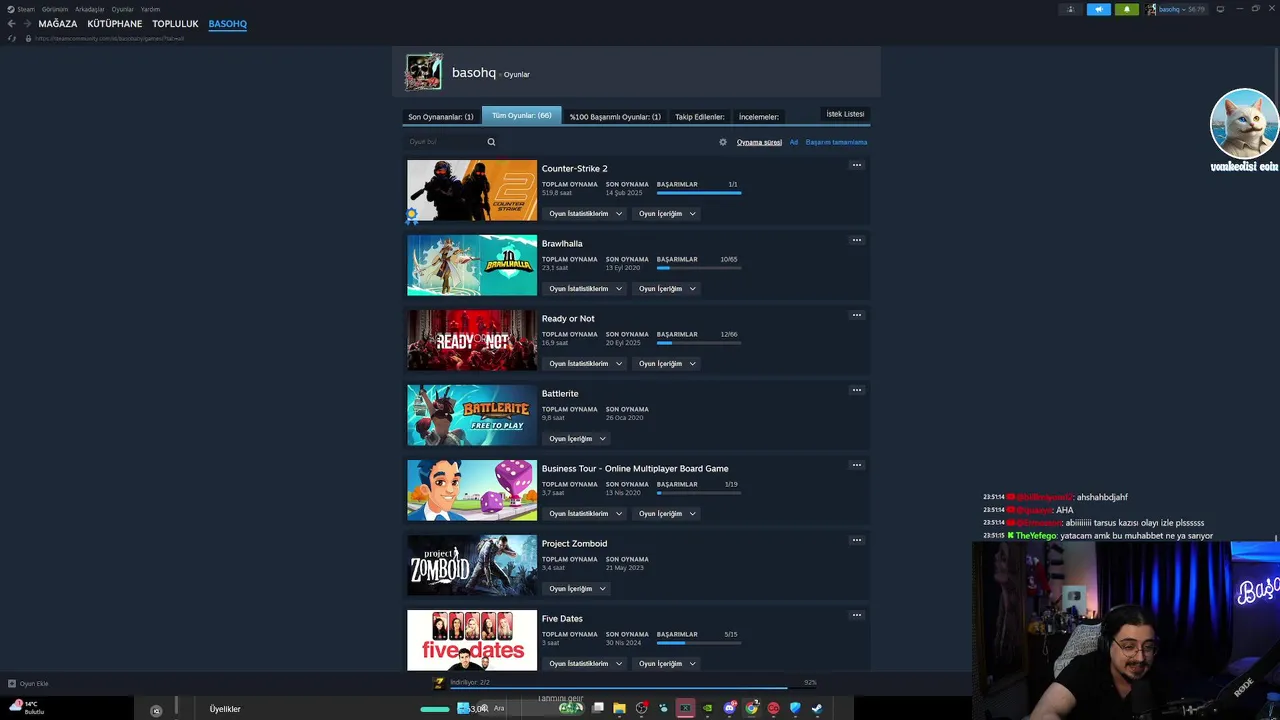Expand Oyun İstatistiklerim for Counter-Strike 2
Screen dimensions: 1280x720
tap(585, 214)
